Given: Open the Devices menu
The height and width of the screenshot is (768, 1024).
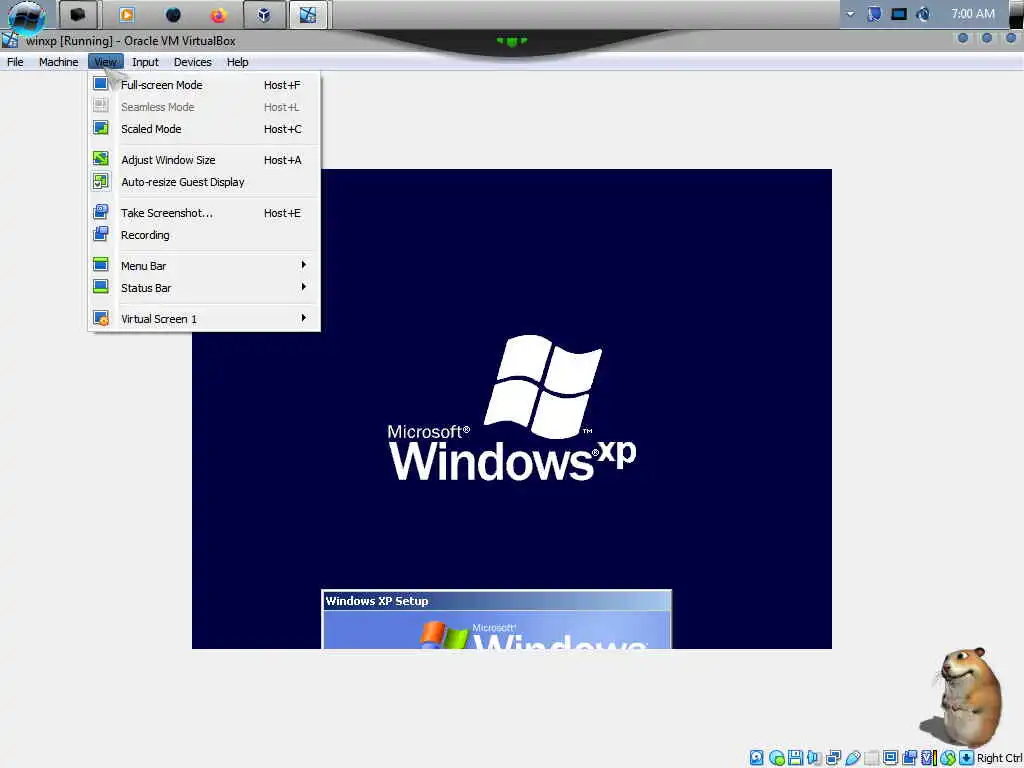Looking at the screenshot, I should tap(192, 62).
